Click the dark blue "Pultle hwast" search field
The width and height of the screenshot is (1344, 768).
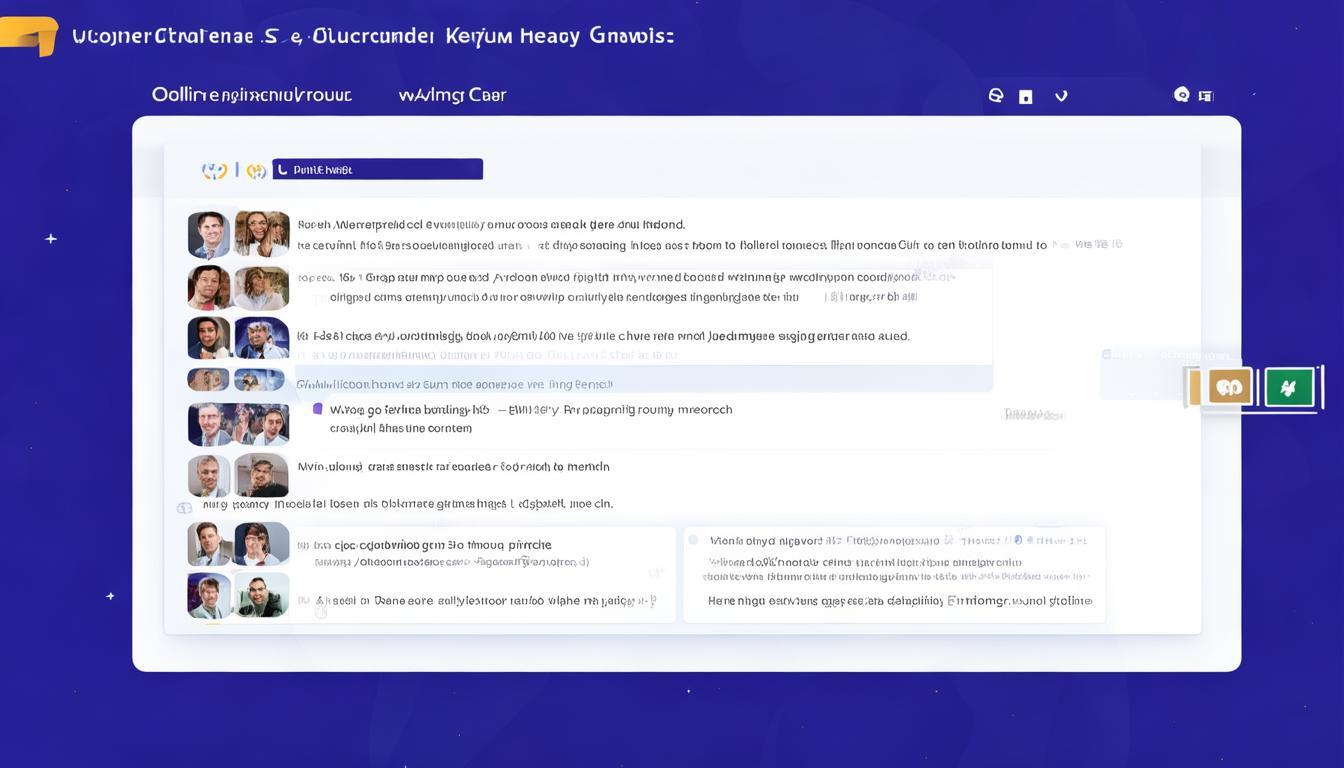378,170
